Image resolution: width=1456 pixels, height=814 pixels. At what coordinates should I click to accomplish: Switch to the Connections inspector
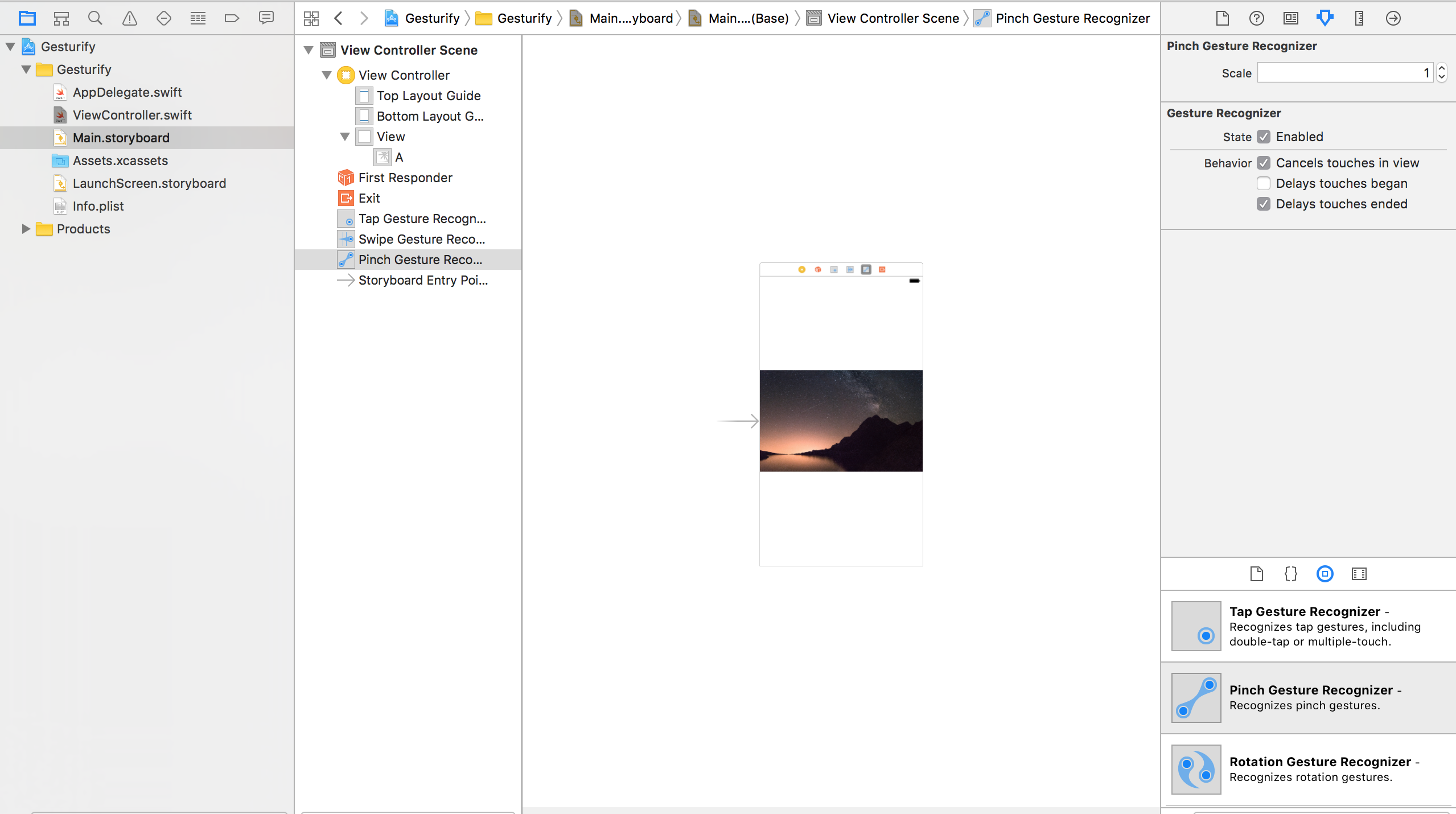click(x=1393, y=18)
